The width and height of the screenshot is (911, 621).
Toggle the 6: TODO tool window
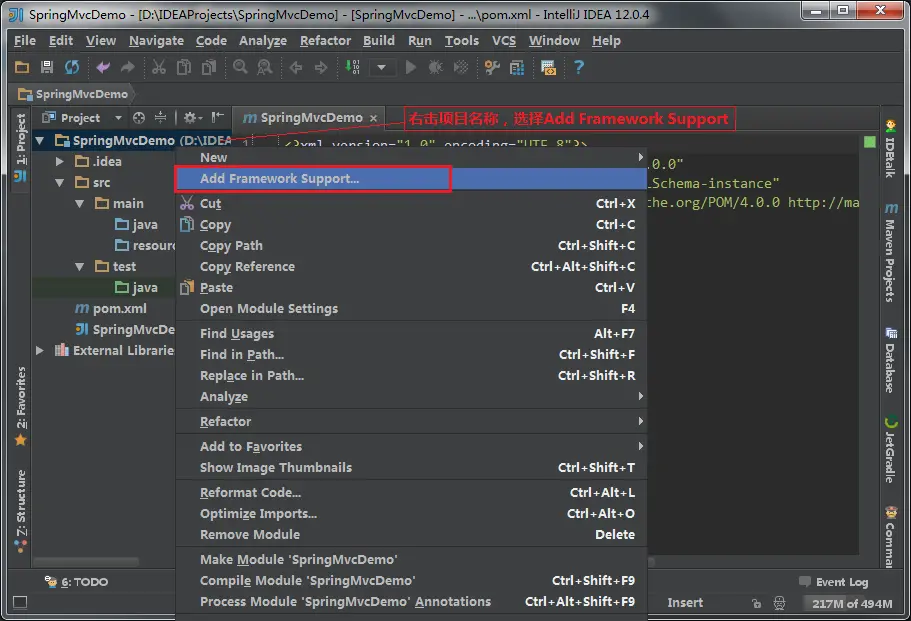[x=77, y=581]
